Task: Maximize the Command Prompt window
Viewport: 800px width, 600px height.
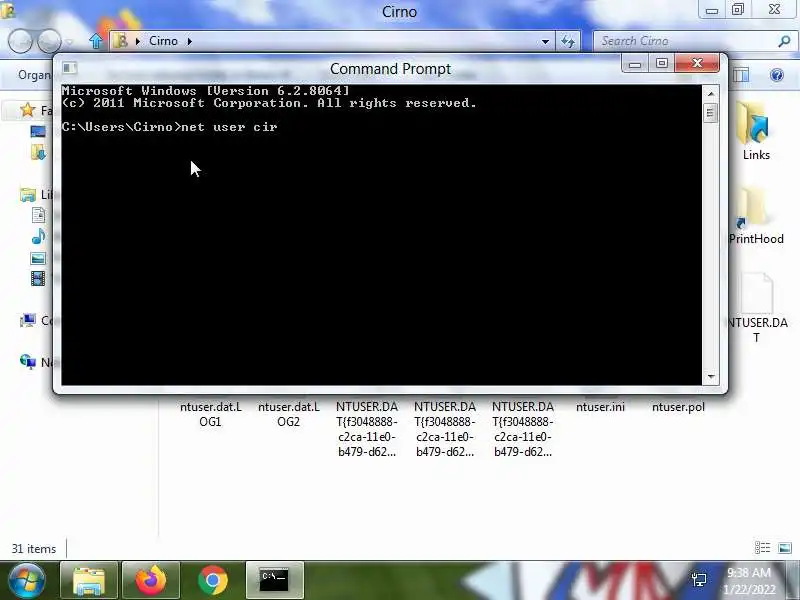Action: (x=662, y=64)
